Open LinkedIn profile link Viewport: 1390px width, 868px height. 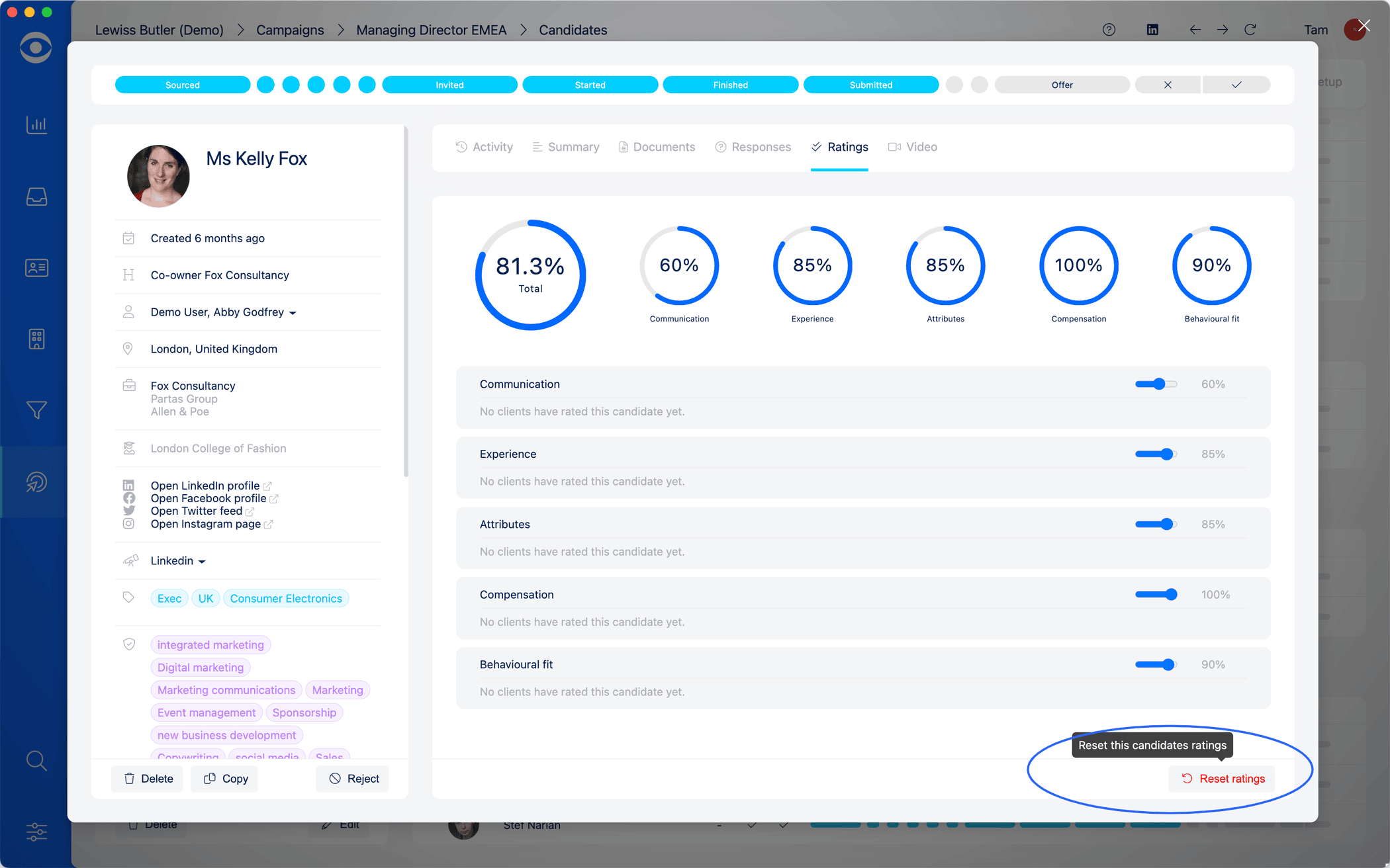pos(205,486)
